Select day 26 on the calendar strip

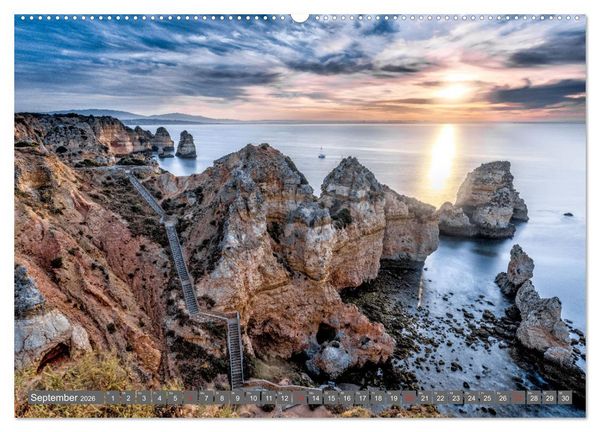503,398
